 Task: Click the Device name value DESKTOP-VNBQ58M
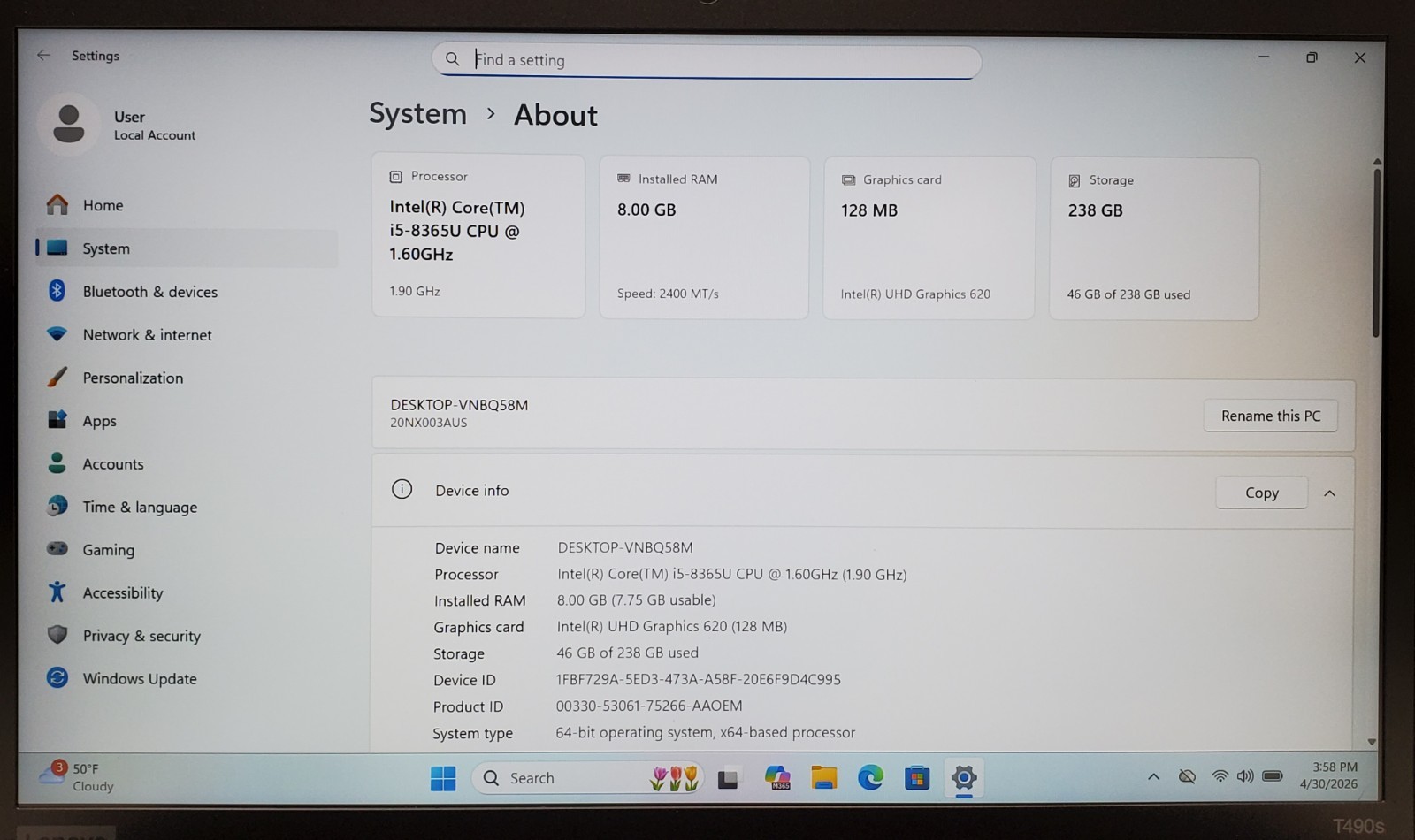pyautogui.click(x=625, y=547)
